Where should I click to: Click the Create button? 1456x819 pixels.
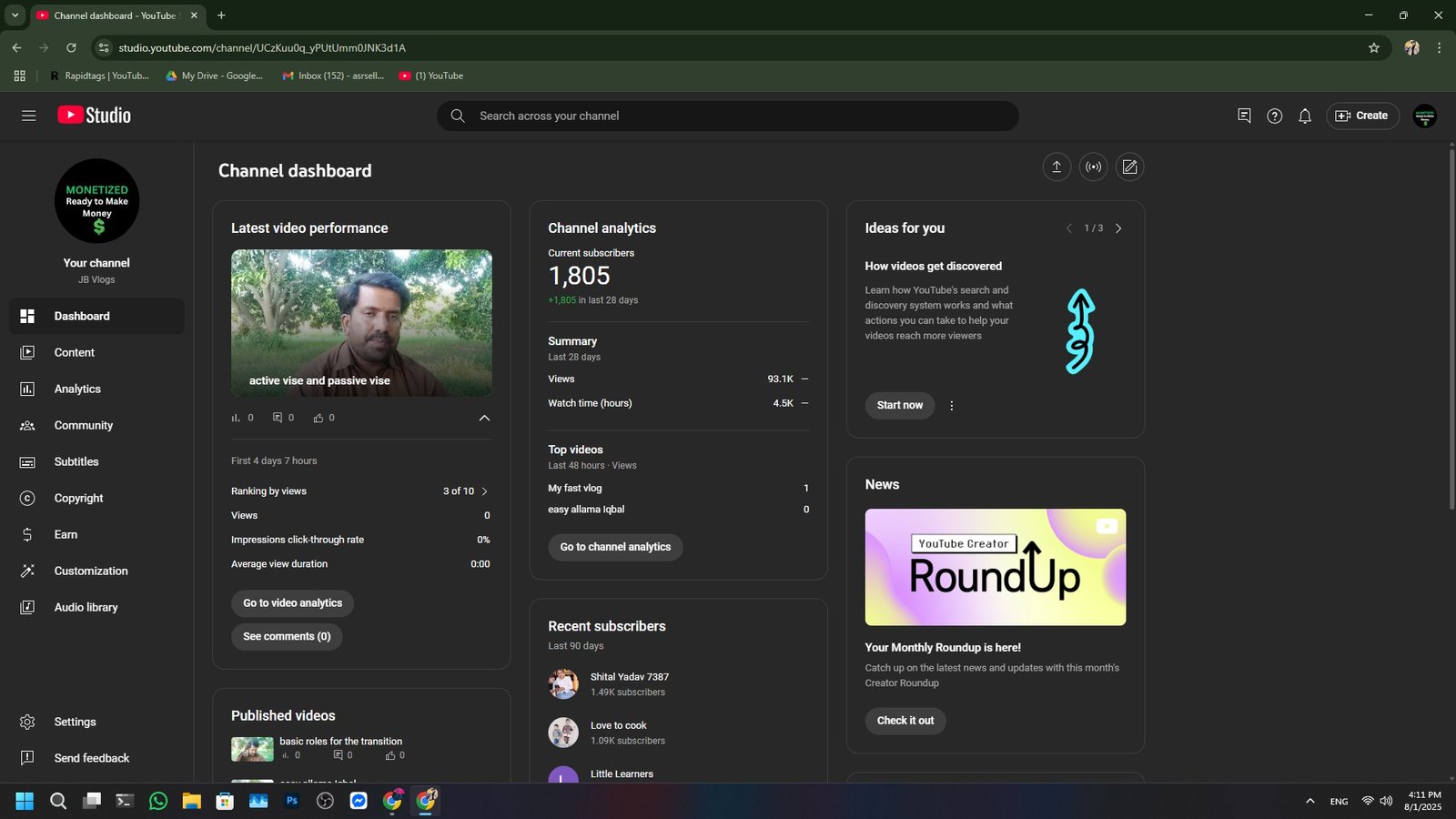(x=1362, y=116)
